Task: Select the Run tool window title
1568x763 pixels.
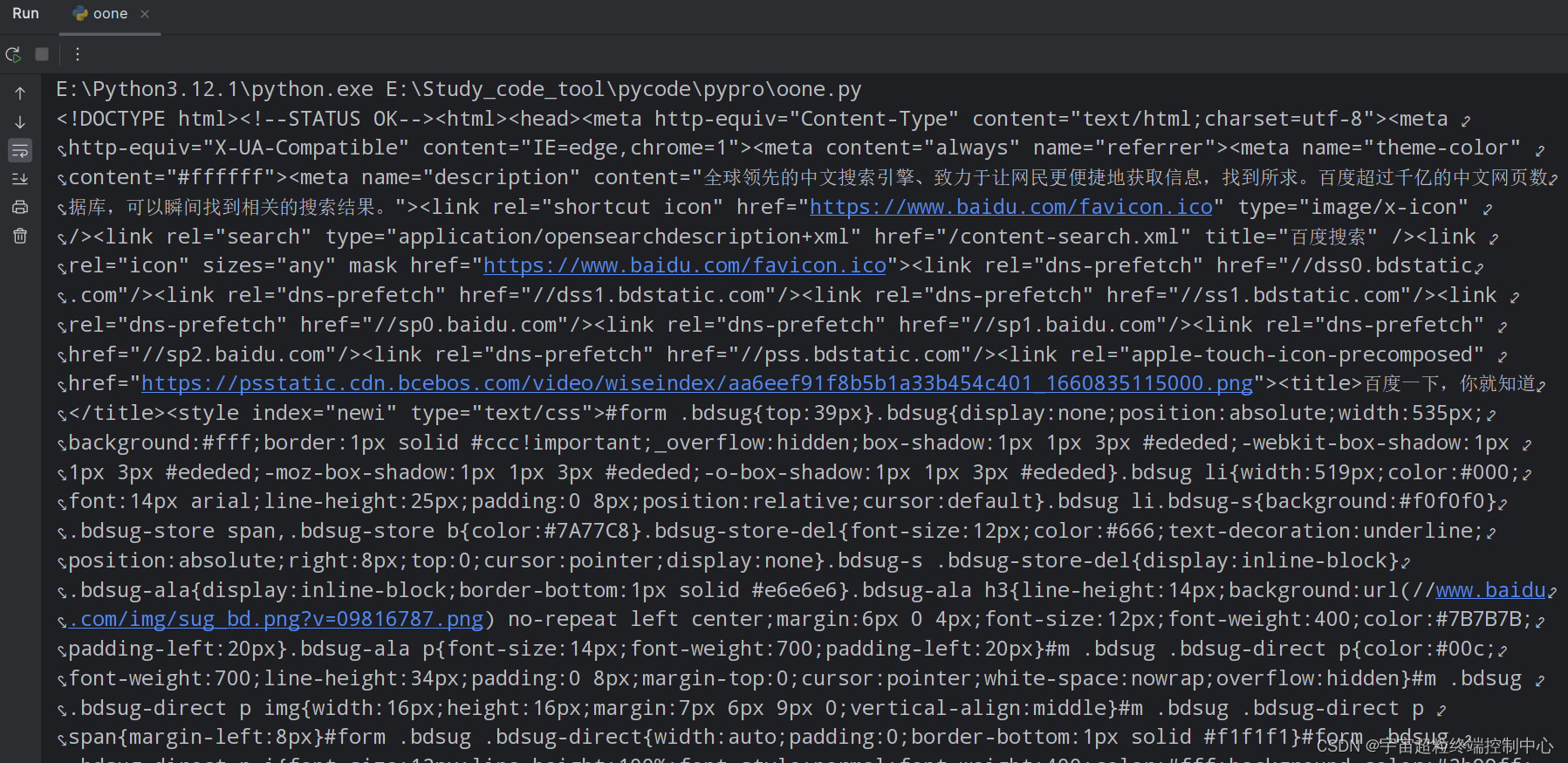Action: pos(25,14)
